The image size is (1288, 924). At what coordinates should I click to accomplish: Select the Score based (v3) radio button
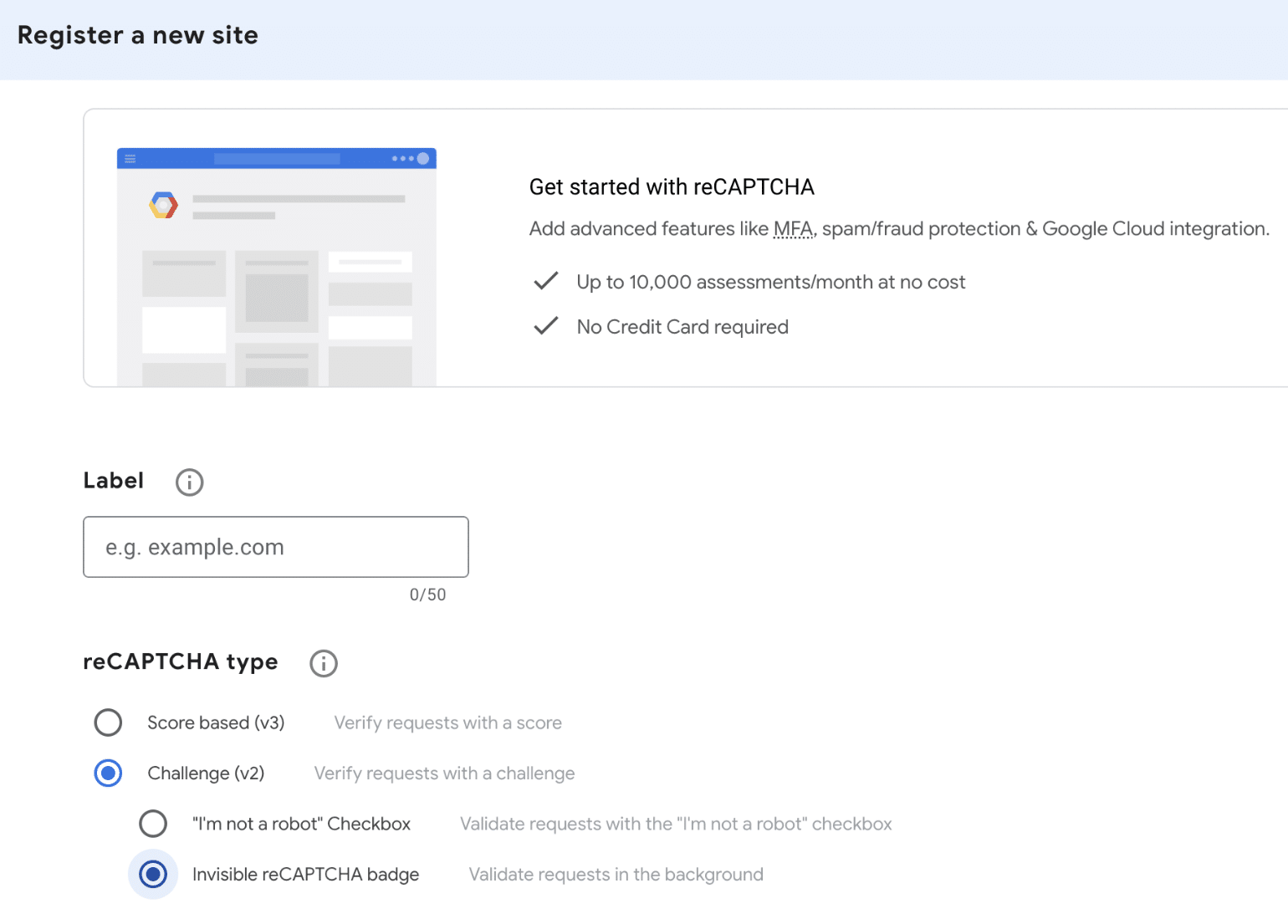click(x=108, y=722)
